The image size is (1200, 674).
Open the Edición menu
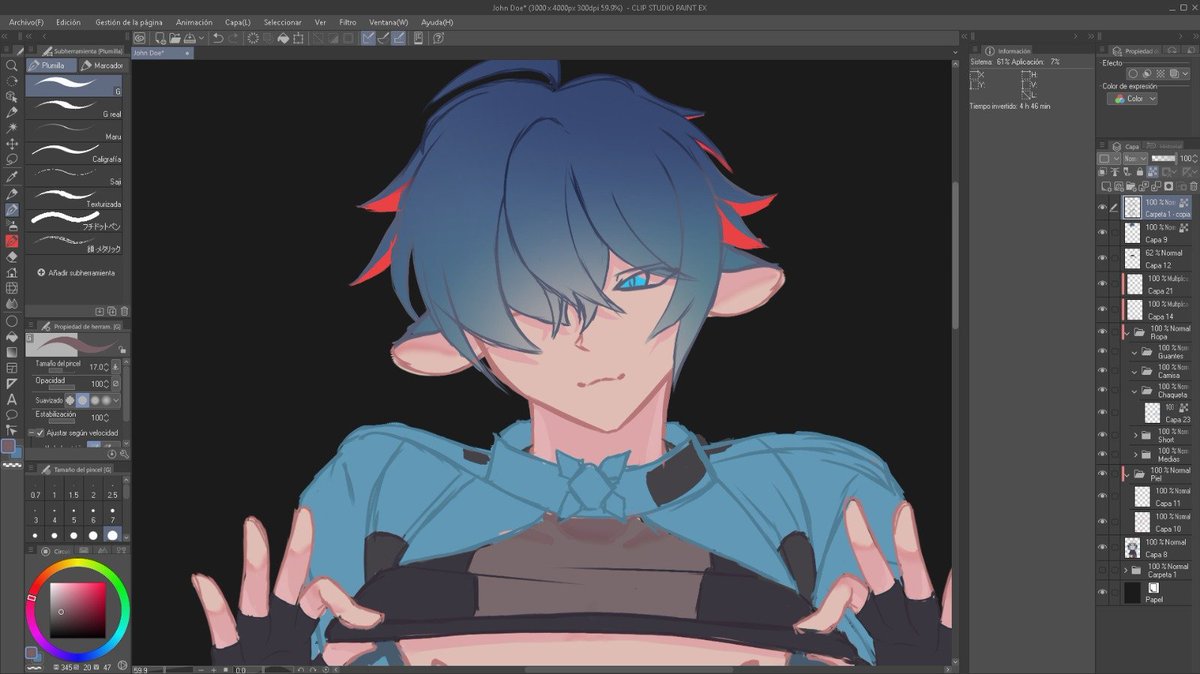coord(69,21)
